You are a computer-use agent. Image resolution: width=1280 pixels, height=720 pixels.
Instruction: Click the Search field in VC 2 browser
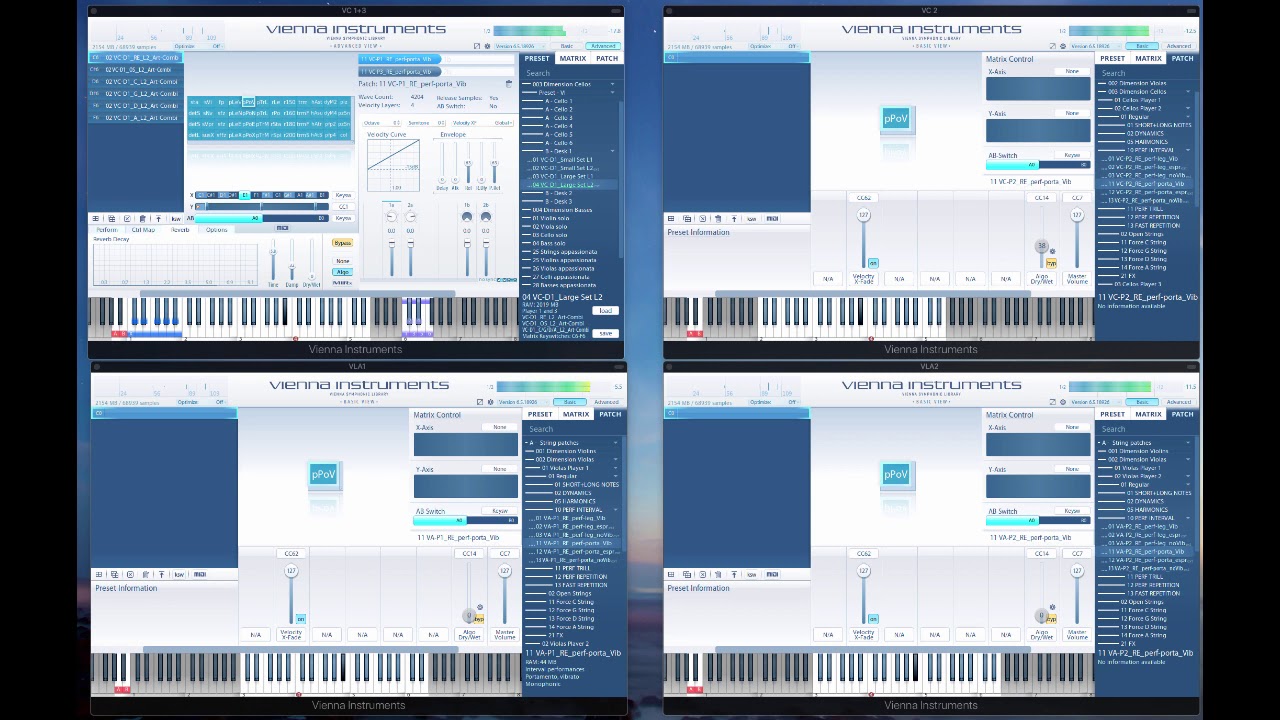(x=1147, y=73)
